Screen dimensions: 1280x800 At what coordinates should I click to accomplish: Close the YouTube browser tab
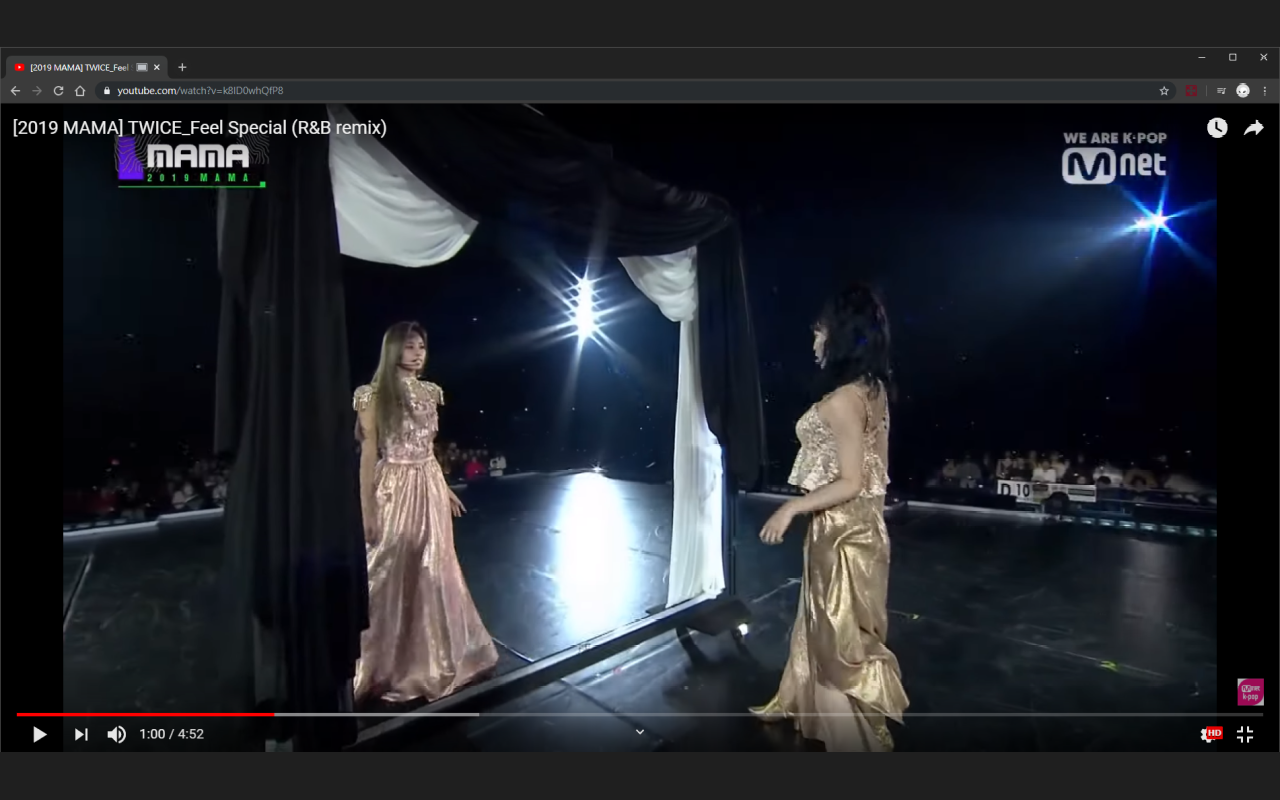(157, 67)
